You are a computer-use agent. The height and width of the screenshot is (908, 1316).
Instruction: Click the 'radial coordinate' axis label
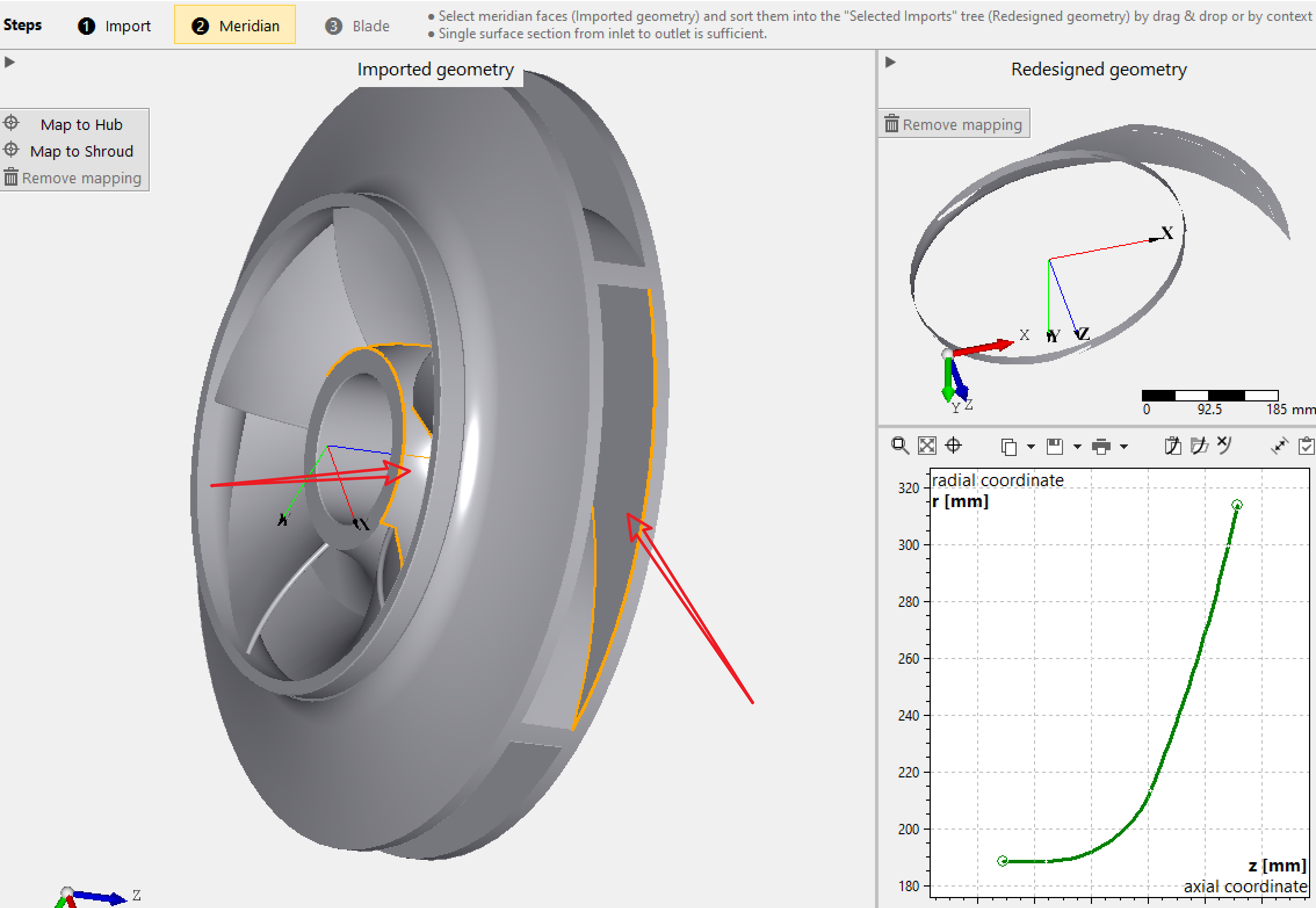[997, 480]
